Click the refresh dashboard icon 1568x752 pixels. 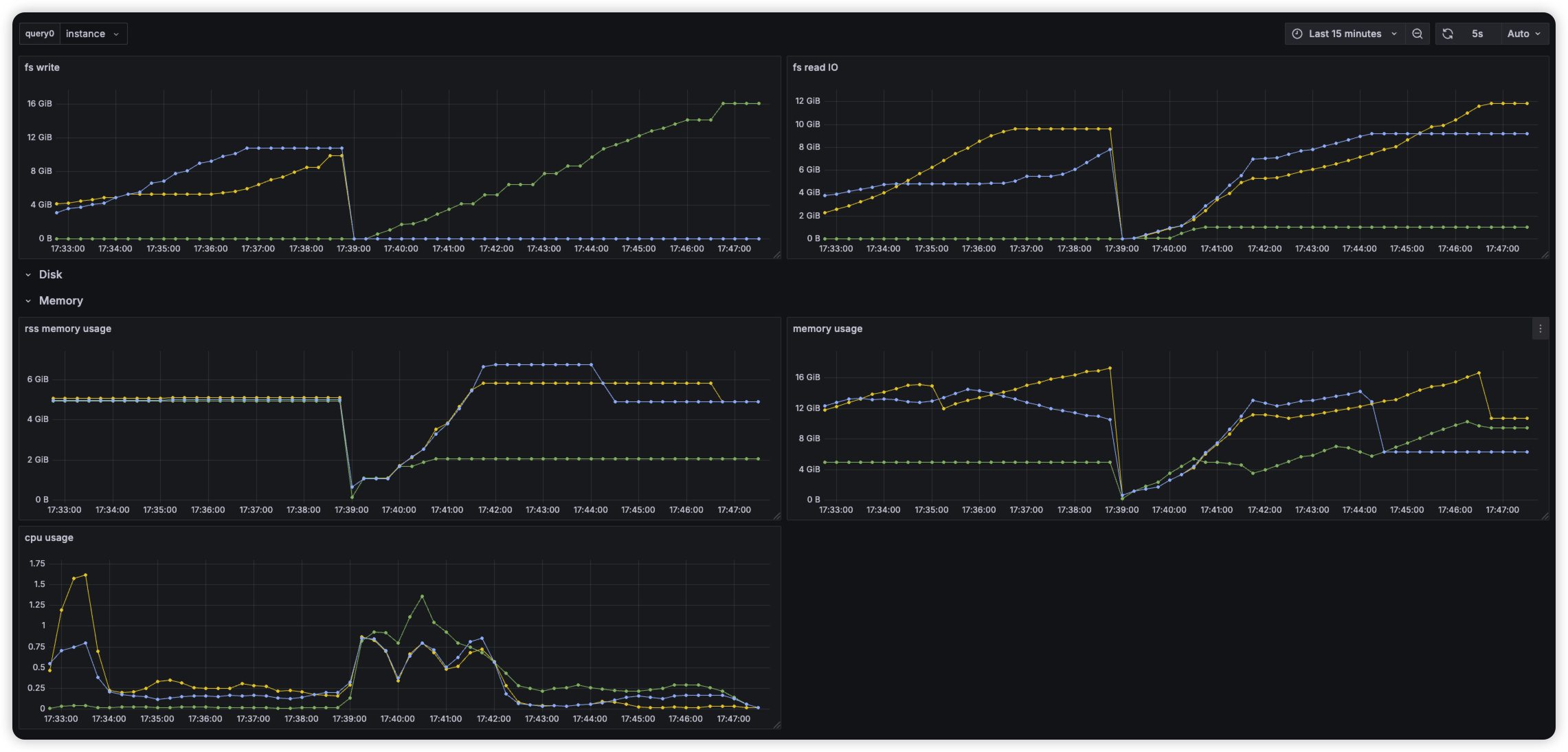(x=1448, y=34)
